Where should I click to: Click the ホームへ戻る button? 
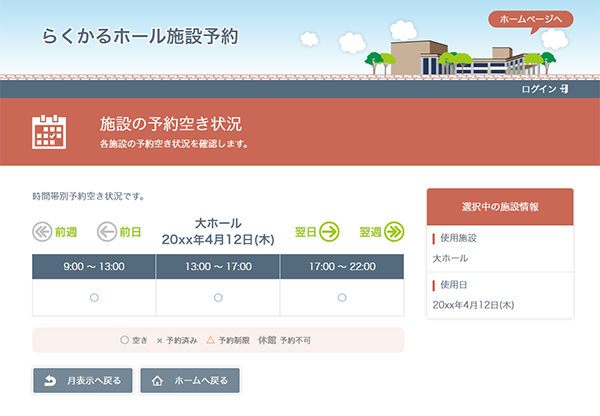190,380
